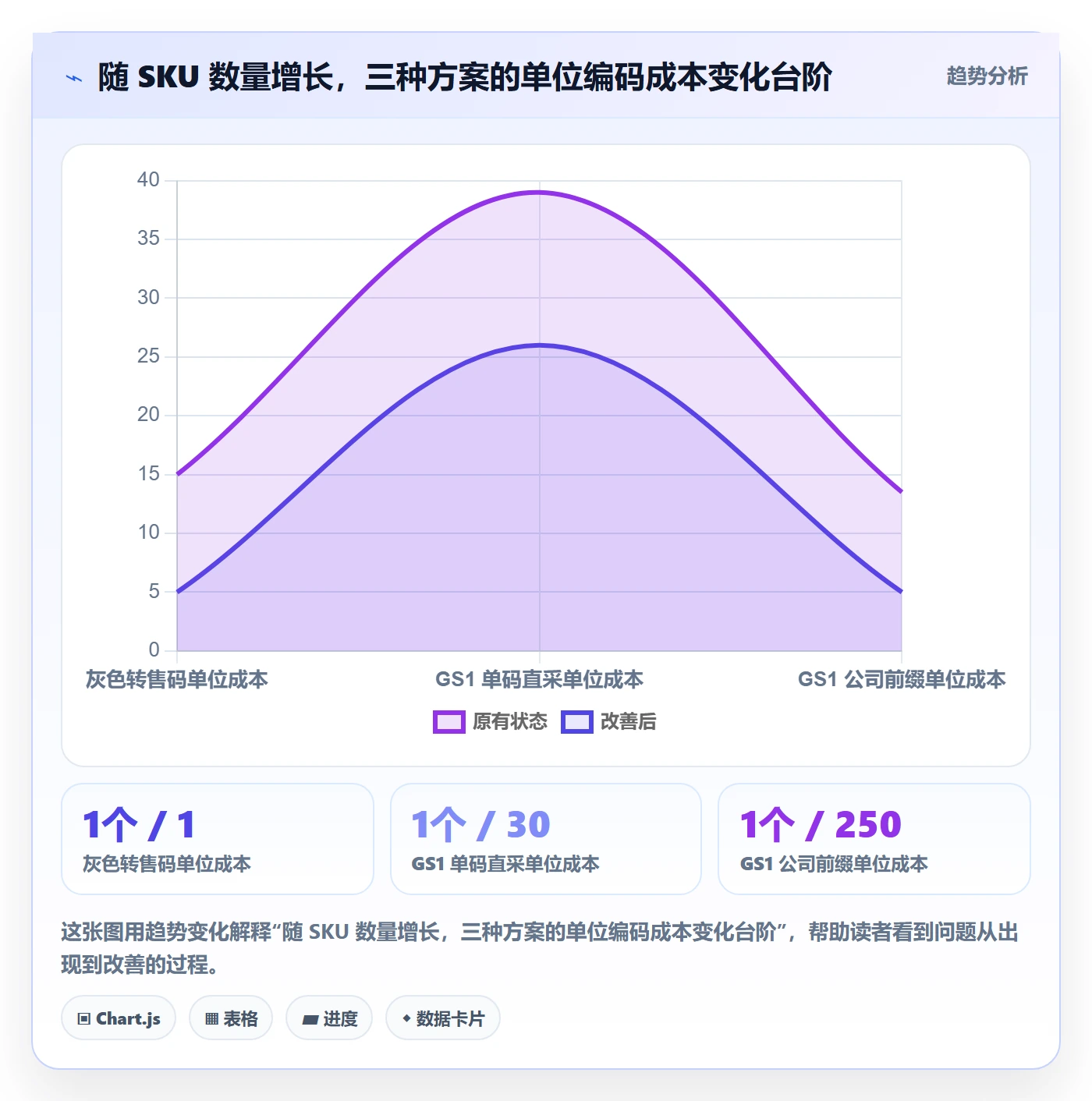This screenshot has height=1101, width=1092.
Task: Click the purple curve peak at GS1 单码直采
Action: click(x=539, y=192)
